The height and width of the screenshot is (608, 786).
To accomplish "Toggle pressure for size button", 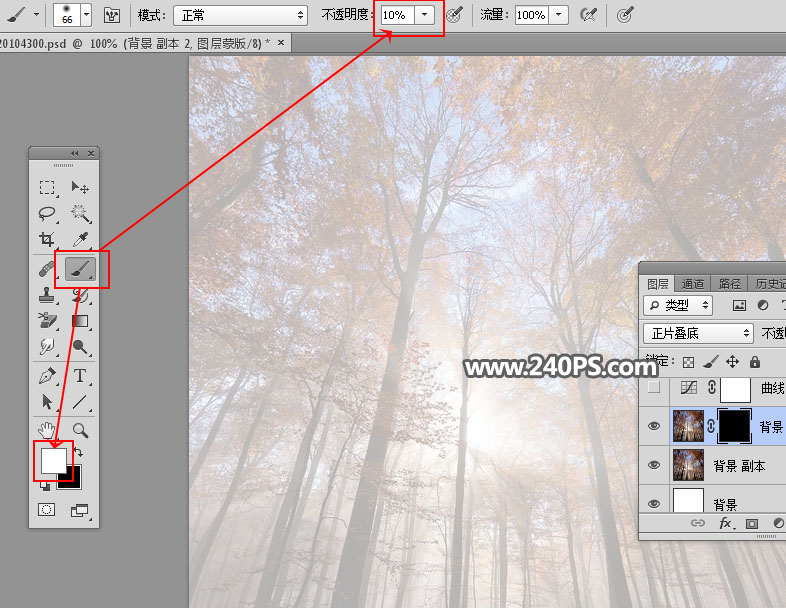I will 625,15.
